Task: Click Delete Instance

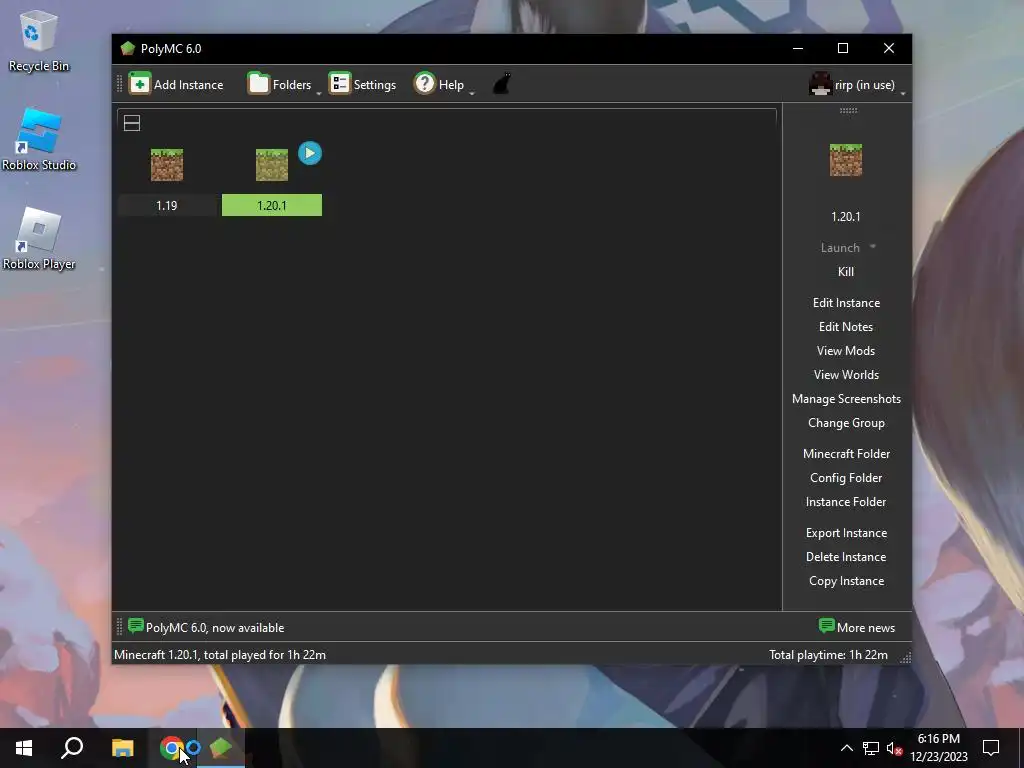Action: 846,557
